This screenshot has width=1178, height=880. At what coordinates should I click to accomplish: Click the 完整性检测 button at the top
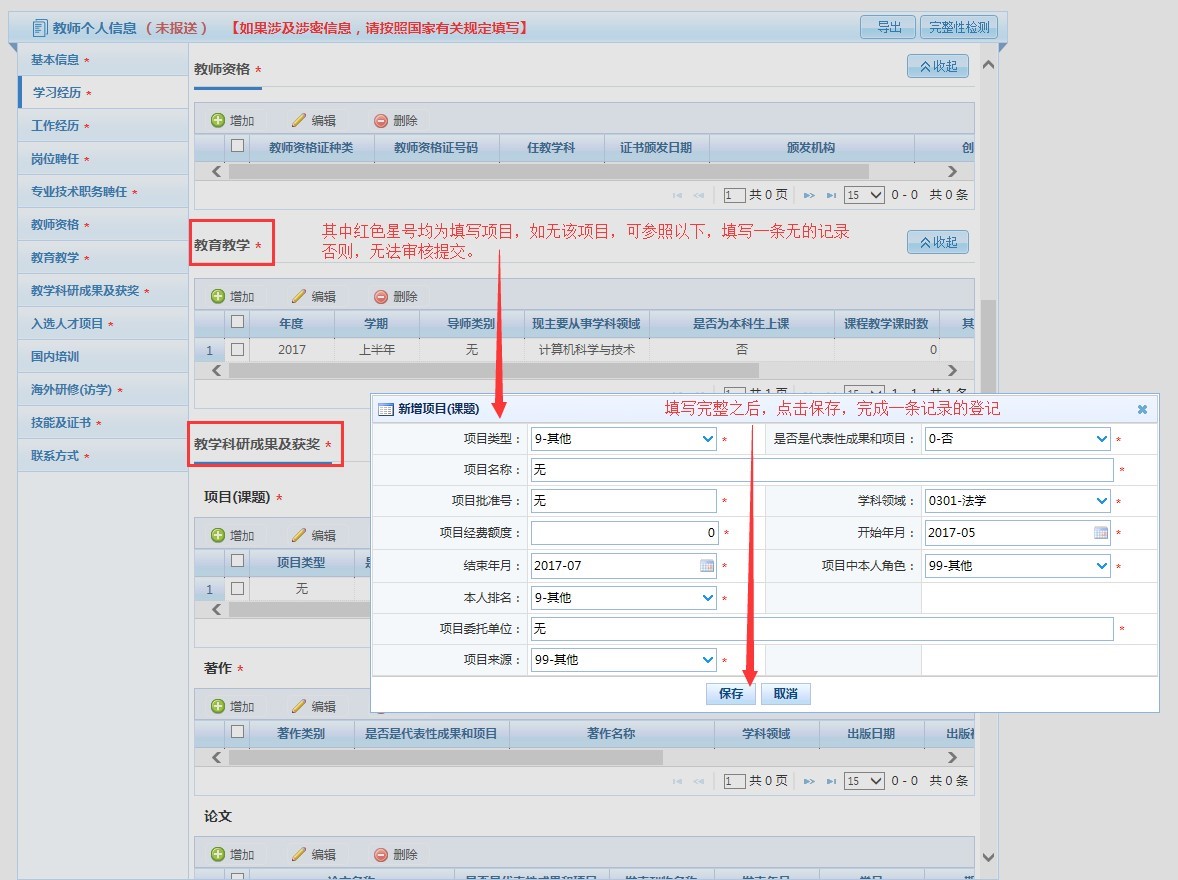coord(959,28)
